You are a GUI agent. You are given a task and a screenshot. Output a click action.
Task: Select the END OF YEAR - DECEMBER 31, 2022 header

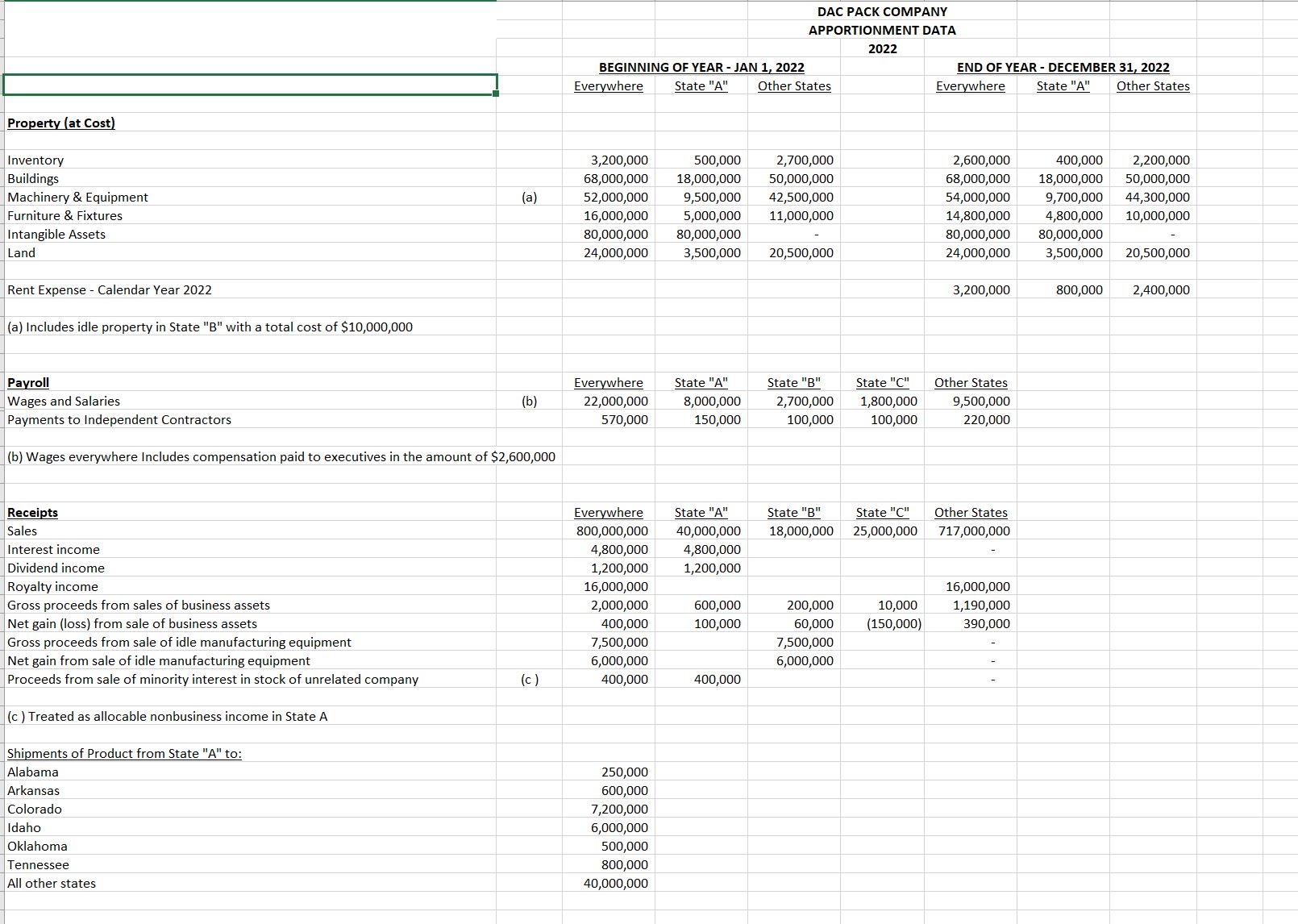click(x=1063, y=68)
